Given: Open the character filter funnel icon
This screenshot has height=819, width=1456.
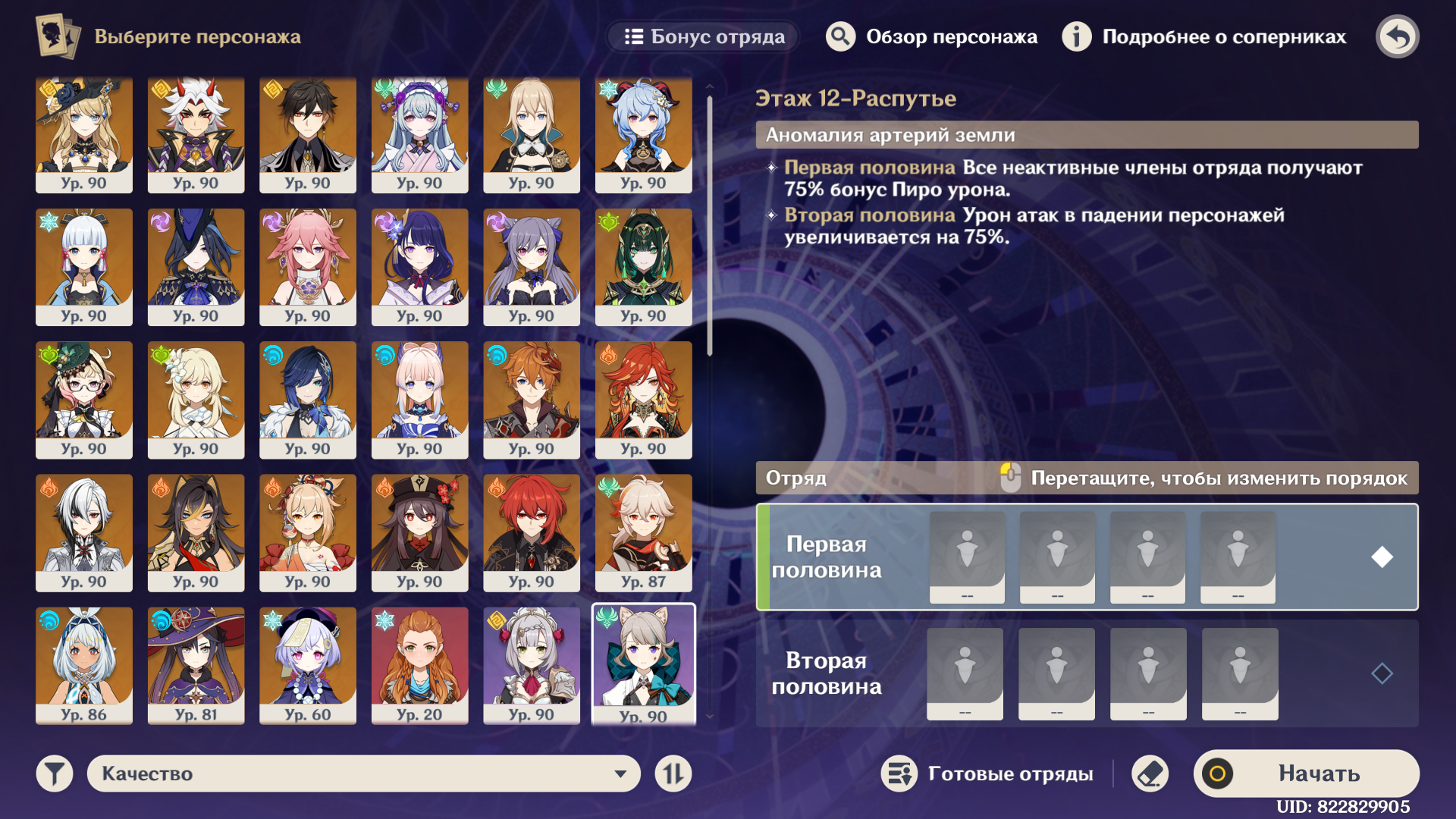Looking at the screenshot, I should [55, 773].
